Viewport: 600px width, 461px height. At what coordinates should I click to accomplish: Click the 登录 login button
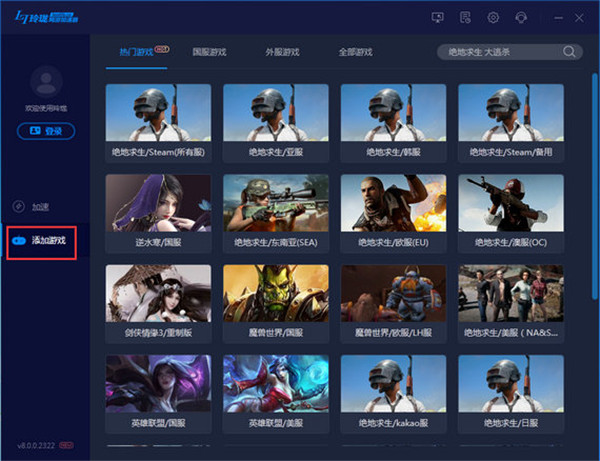click(x=46, y=131)
